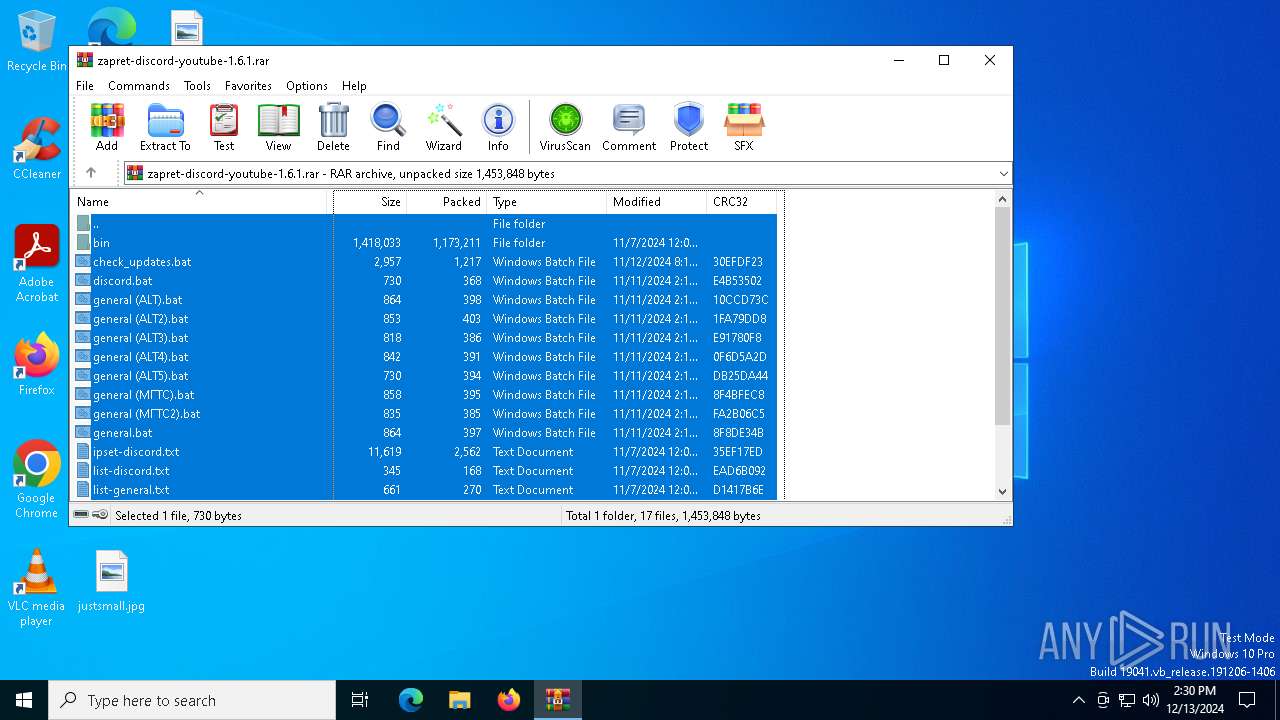The image size is (1280, 720).
Task: Click the parent folder '..' row
Action: tap(424, 224)
